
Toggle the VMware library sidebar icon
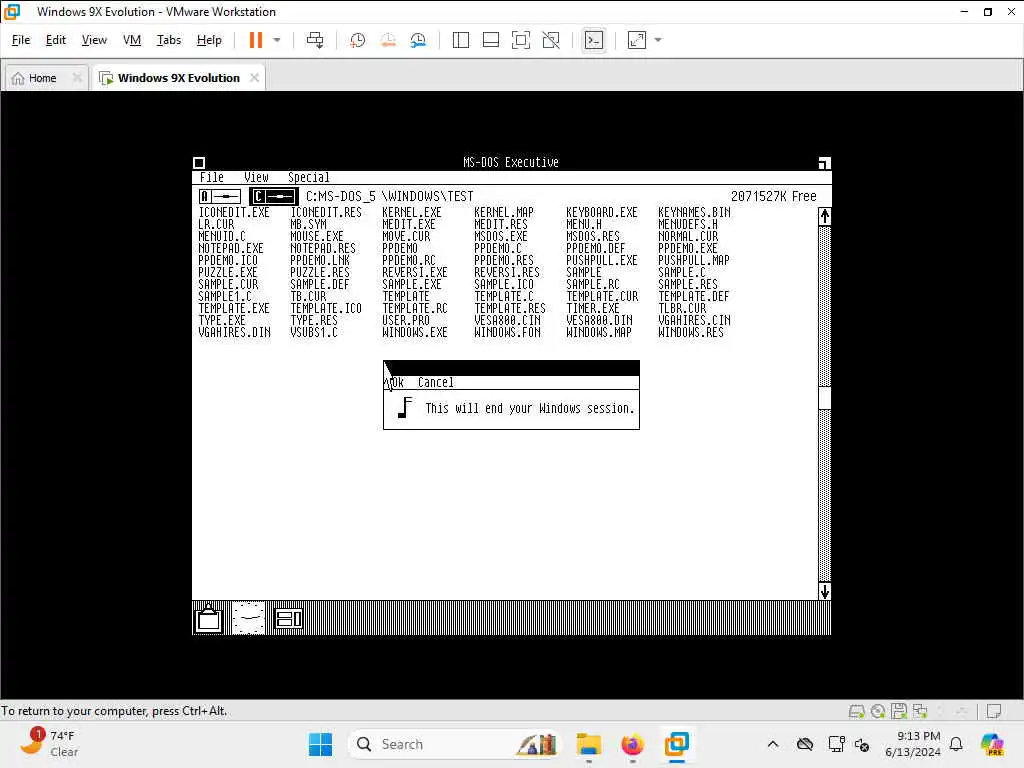click(x=460, y=40)
